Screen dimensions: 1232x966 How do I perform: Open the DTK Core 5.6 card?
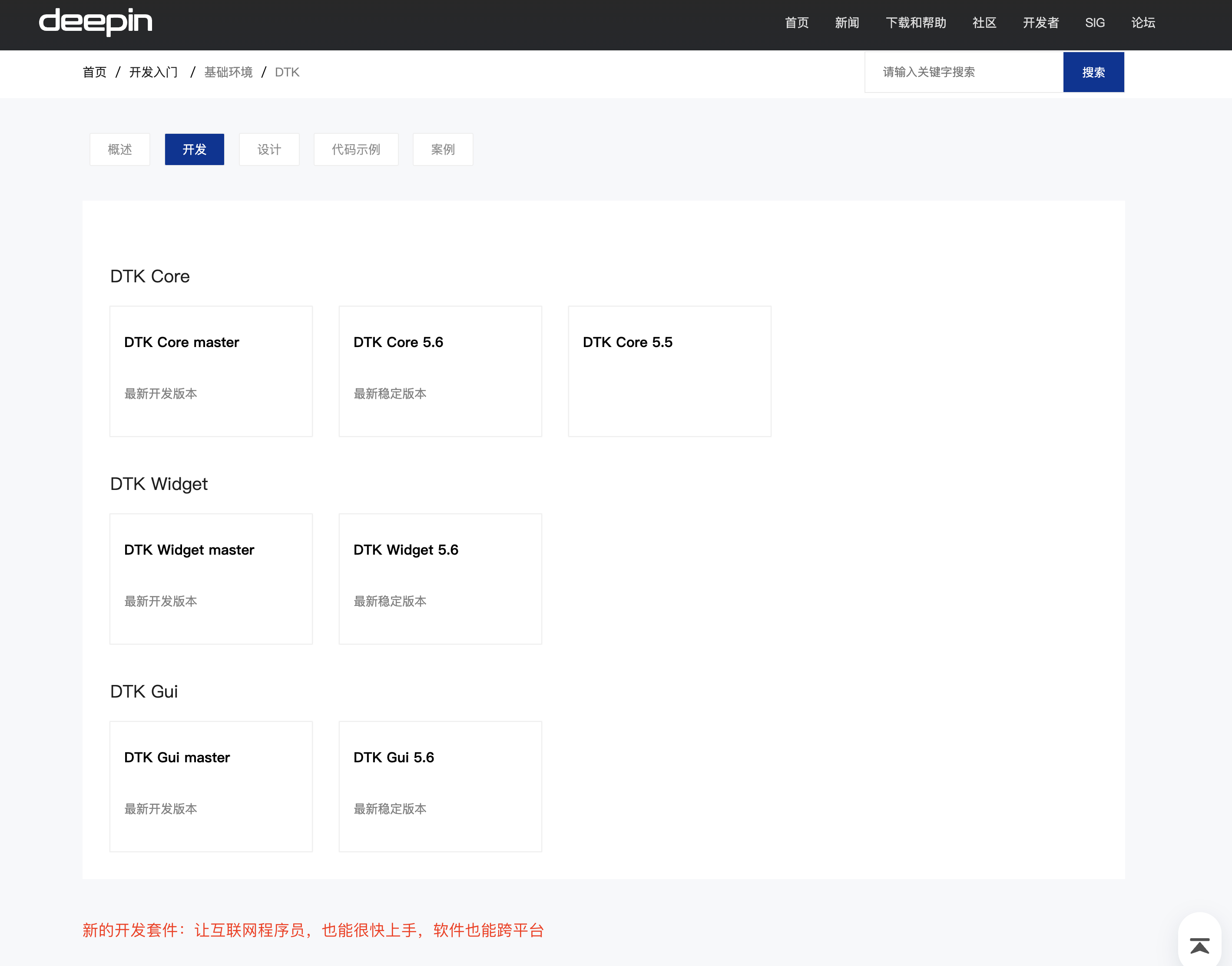(440, 371)
